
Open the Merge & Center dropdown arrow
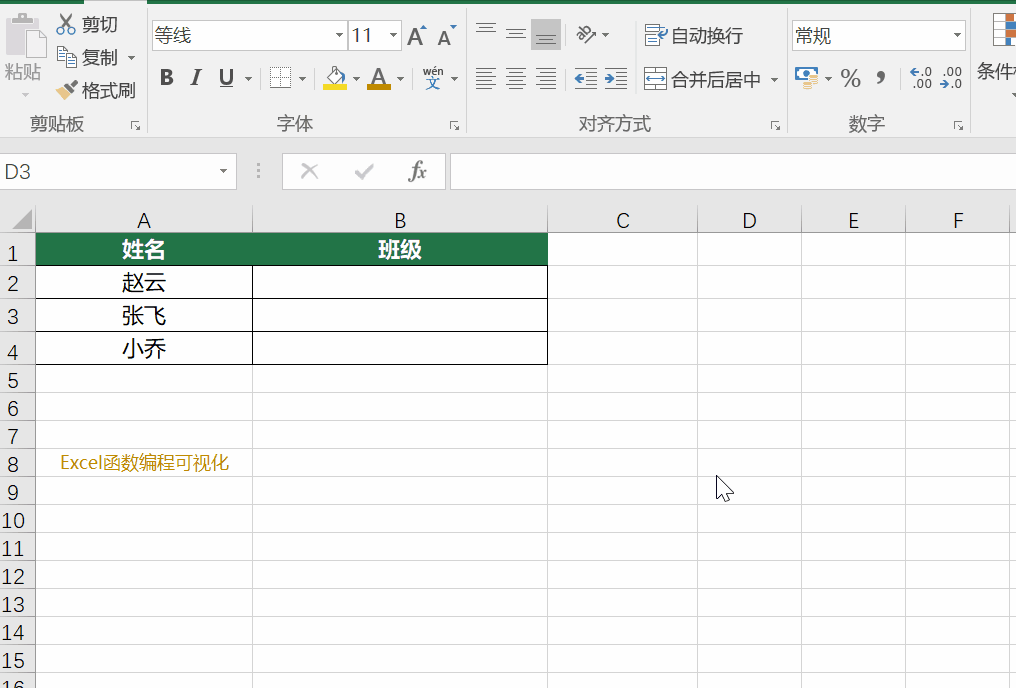click(x=774, y=80)
